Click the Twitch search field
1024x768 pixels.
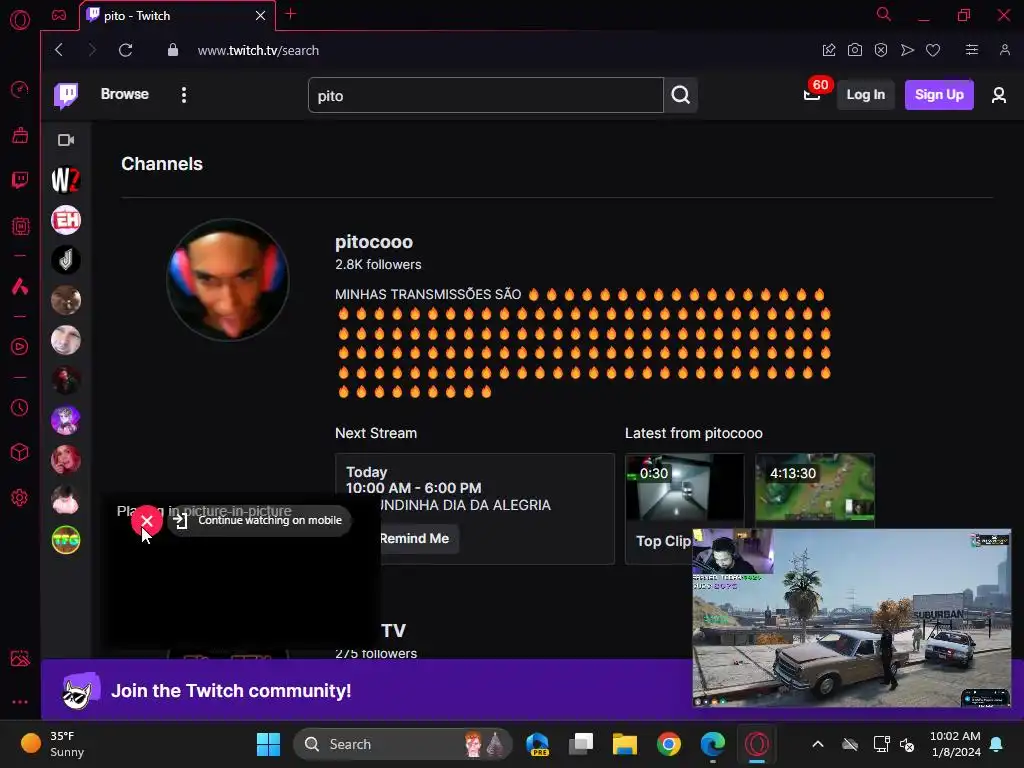pos(485,95)
